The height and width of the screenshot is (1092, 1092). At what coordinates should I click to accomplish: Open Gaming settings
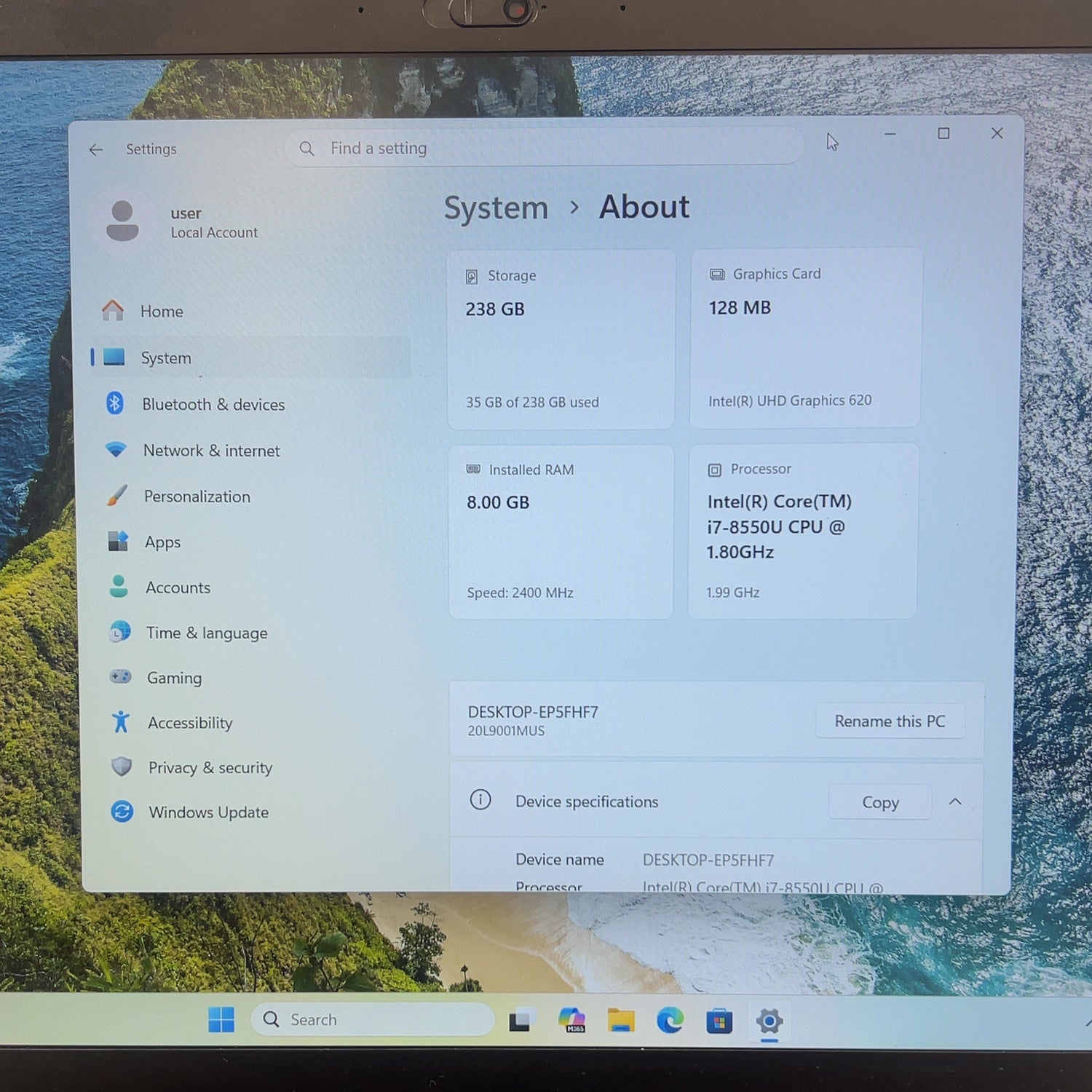pos(250,678)
